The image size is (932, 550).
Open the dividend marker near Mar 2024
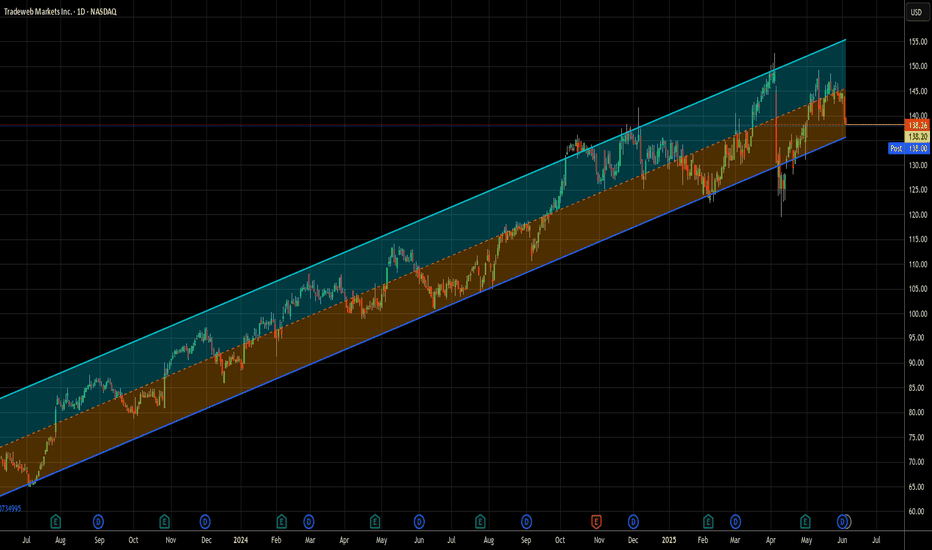click(308, 522)
